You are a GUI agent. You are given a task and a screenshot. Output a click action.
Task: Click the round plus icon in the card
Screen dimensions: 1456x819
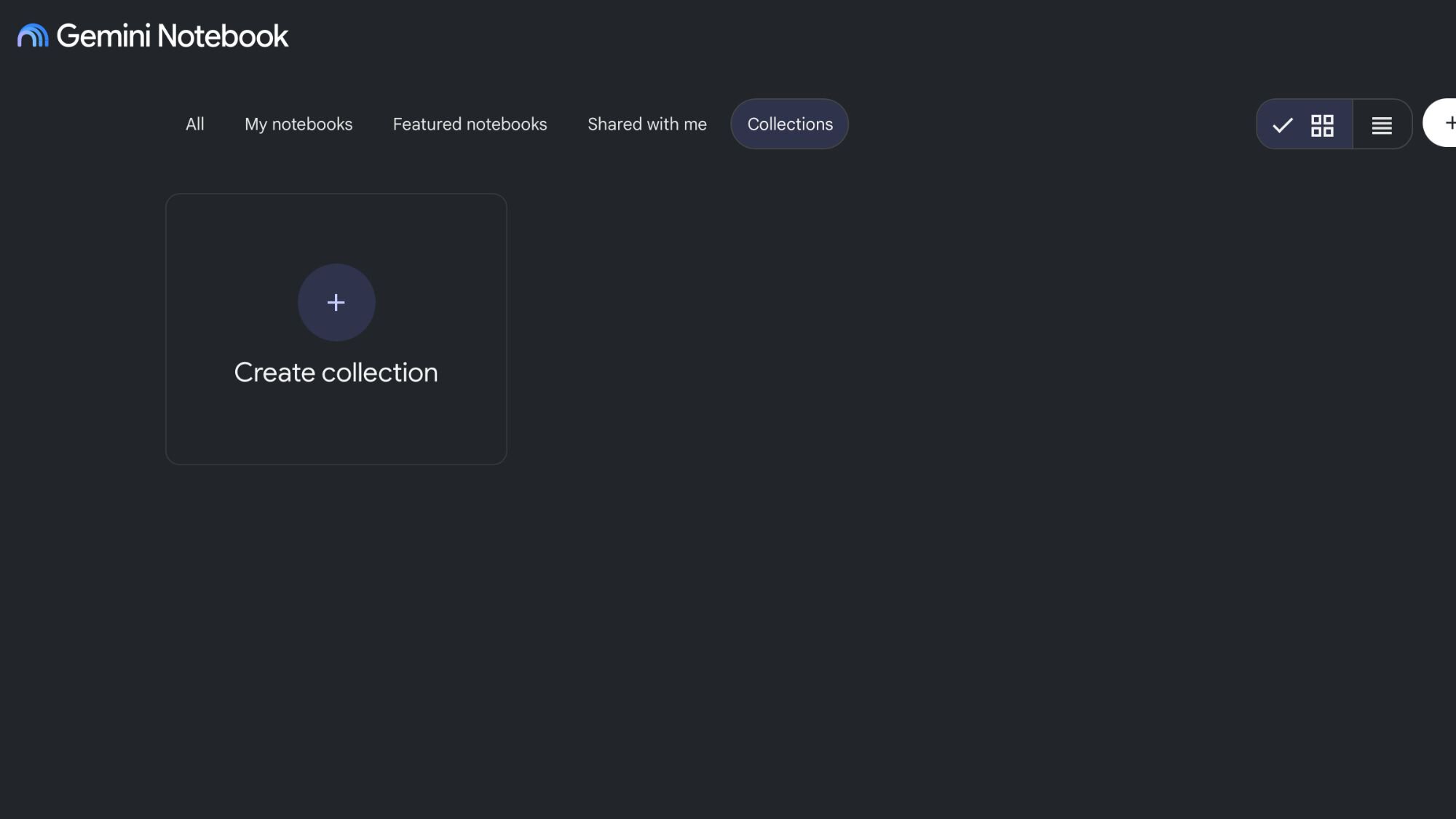click(x=336, y=302)
